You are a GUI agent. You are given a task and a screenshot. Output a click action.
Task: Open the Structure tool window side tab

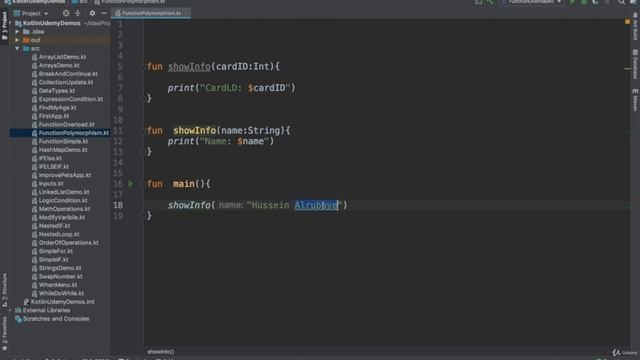pyautogui.click(x=4, y=290)
